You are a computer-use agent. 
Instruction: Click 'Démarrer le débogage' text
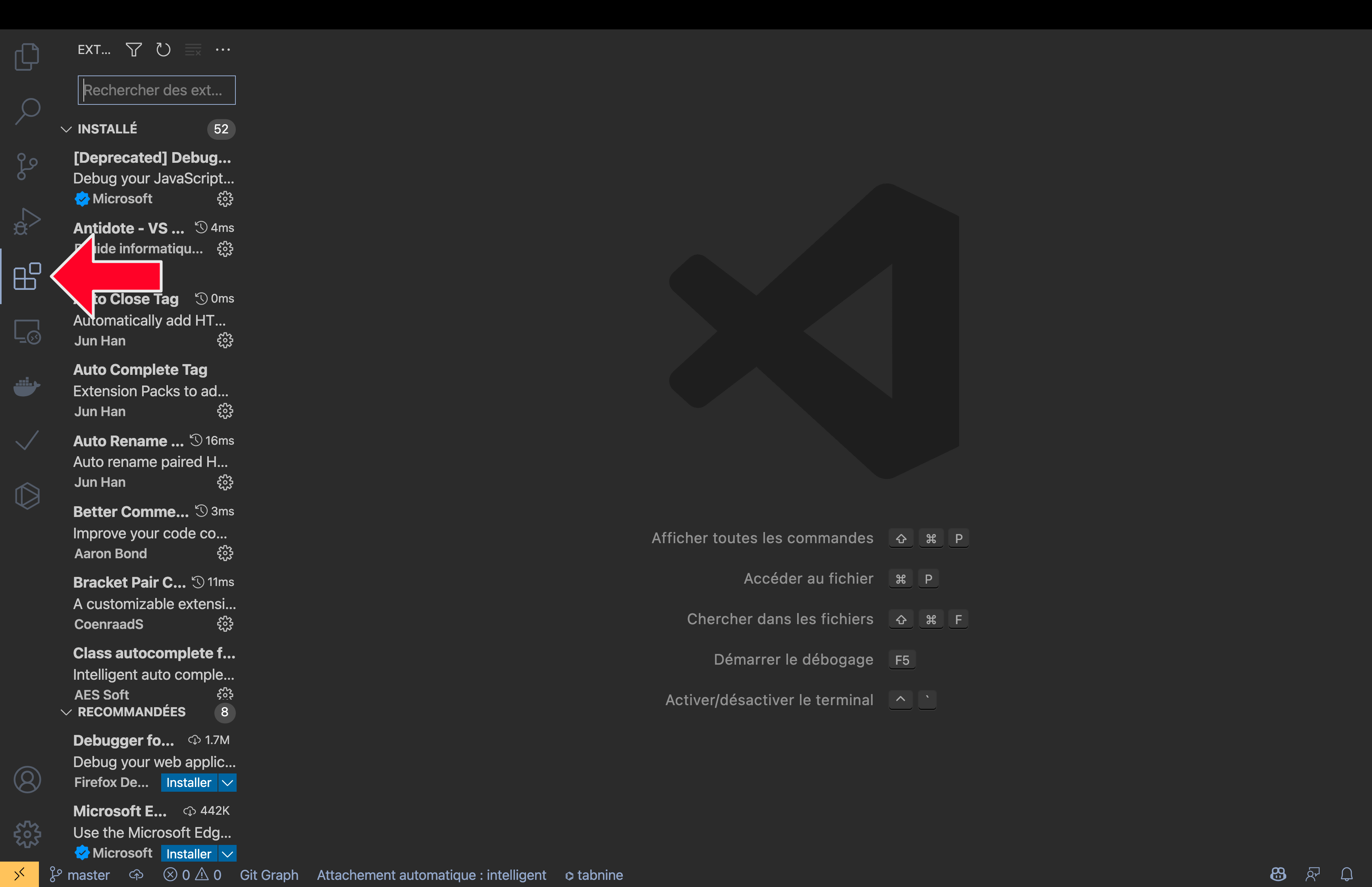pos(793,659)
